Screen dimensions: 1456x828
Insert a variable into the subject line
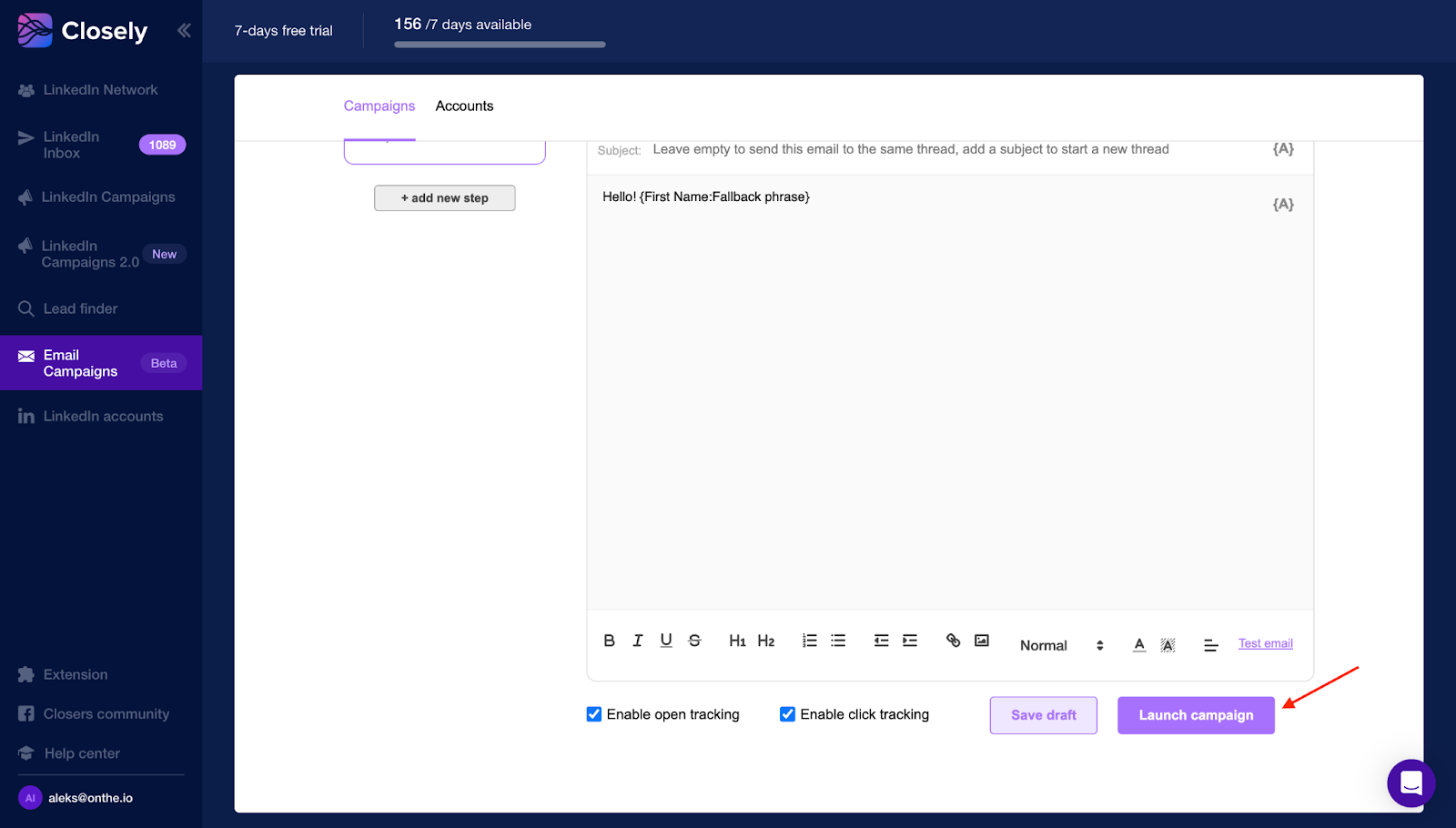[x=1283, y=148]
